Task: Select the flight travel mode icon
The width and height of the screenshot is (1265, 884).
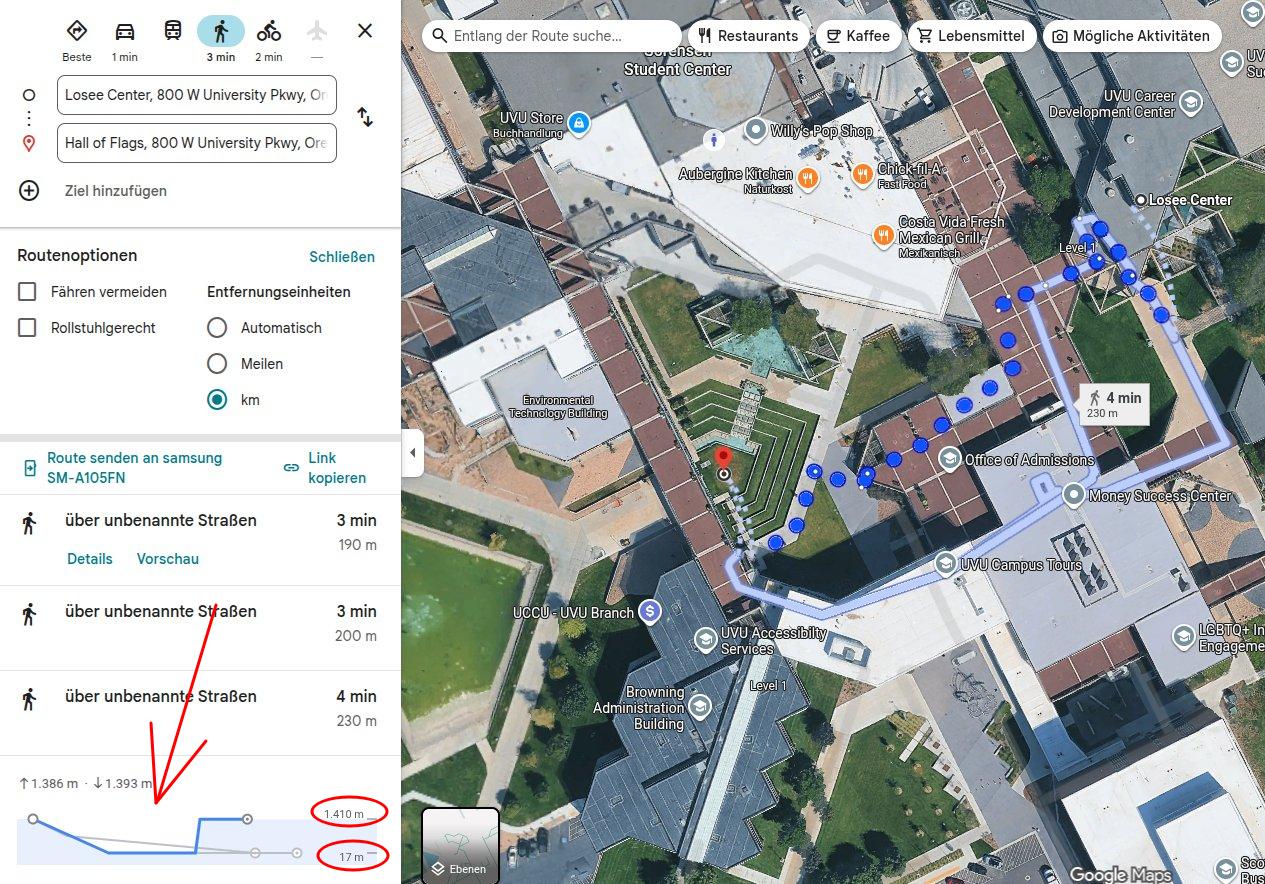Action: pos(317,31)
